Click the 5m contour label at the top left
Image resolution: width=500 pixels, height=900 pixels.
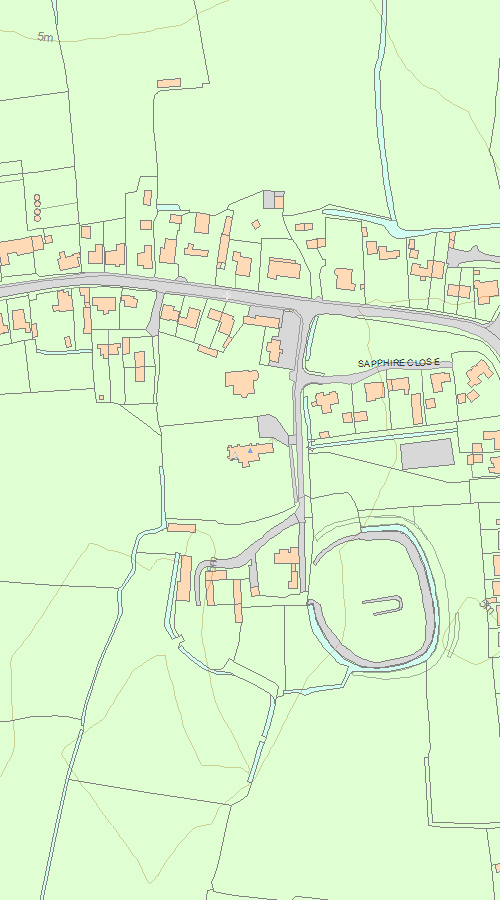(x=45, y=37)
